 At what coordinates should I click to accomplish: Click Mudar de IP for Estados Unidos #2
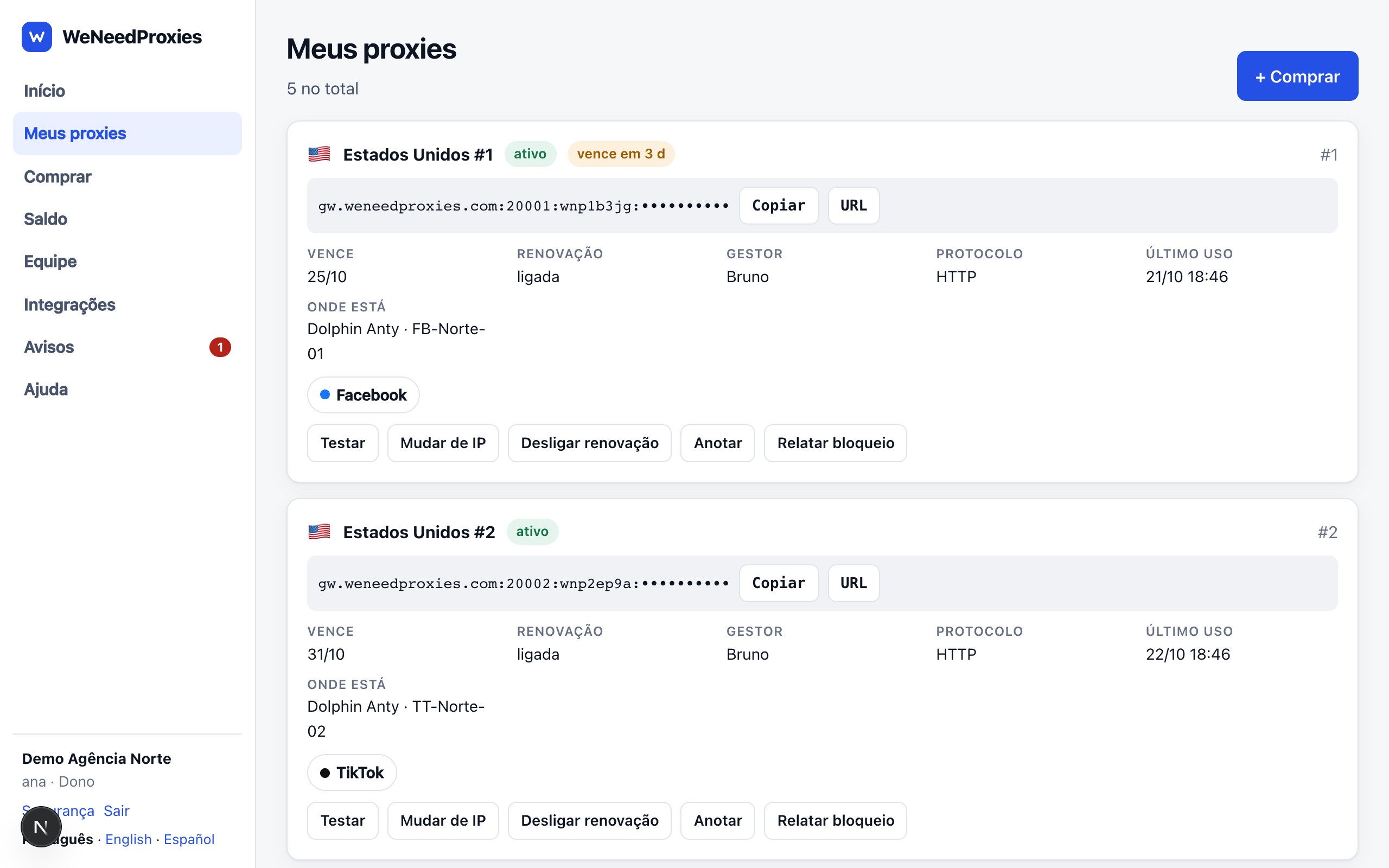tap(443, 821)
